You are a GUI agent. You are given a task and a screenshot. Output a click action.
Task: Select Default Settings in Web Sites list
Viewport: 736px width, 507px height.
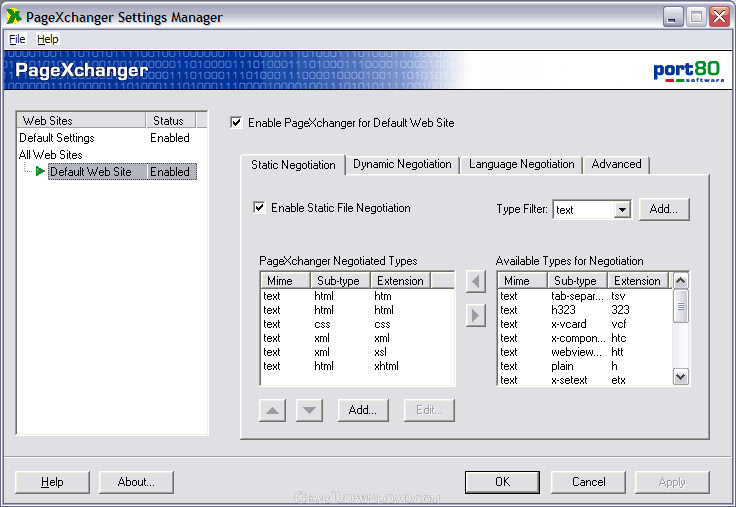pyautogui.click(x=107, y=138)
